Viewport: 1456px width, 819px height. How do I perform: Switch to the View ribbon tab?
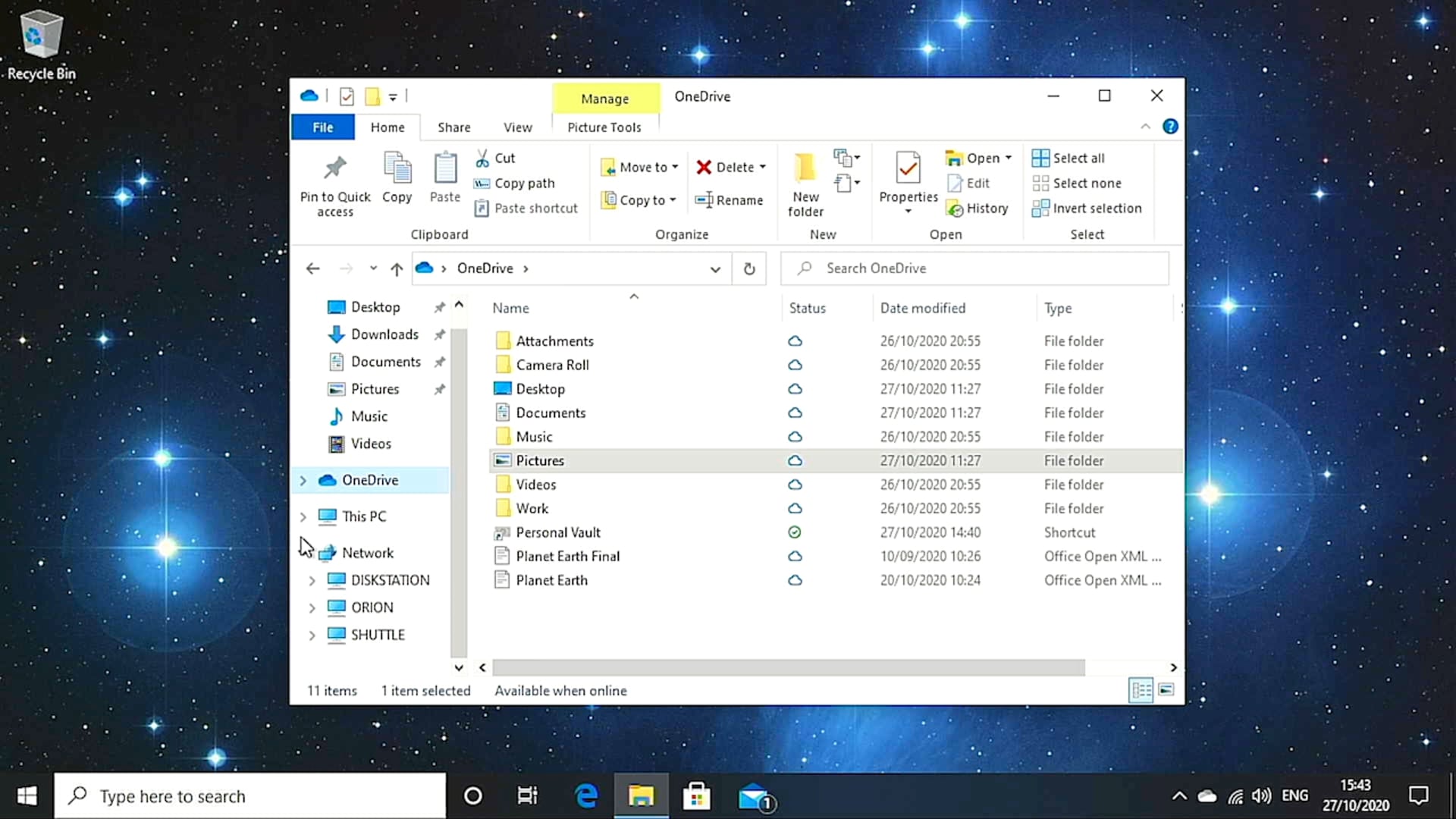pos(517,127)
